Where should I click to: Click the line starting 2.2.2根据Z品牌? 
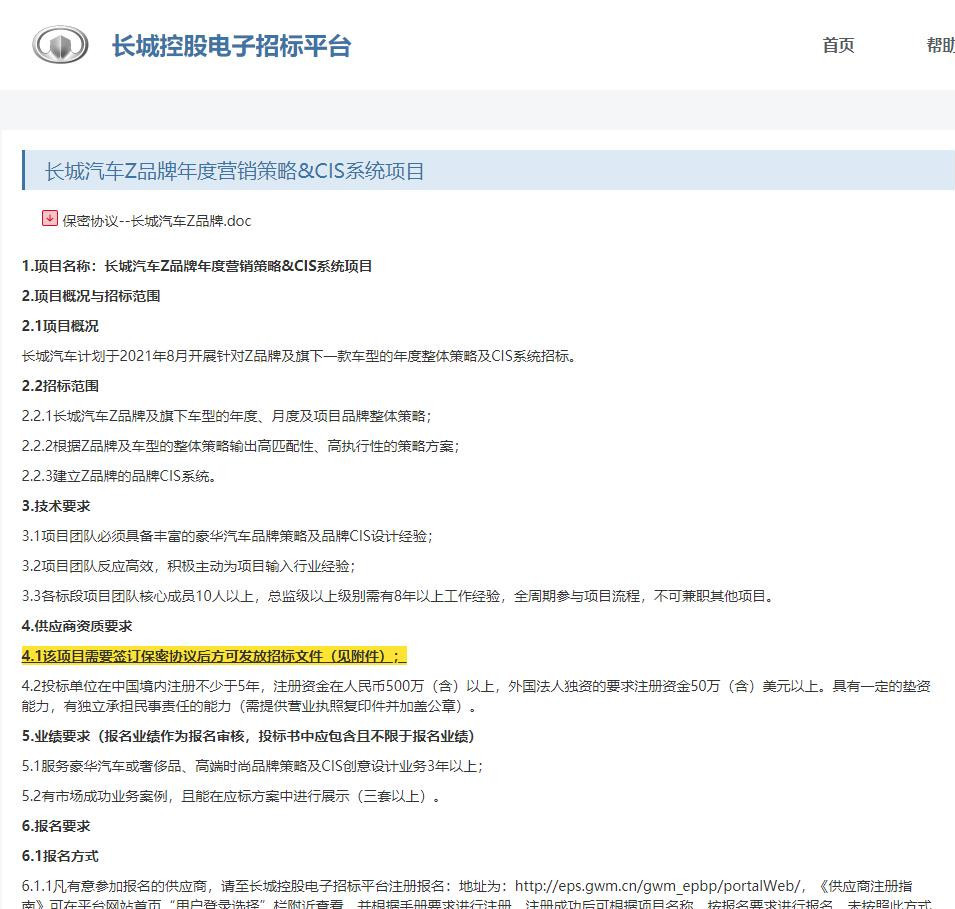tap(241, 446)
